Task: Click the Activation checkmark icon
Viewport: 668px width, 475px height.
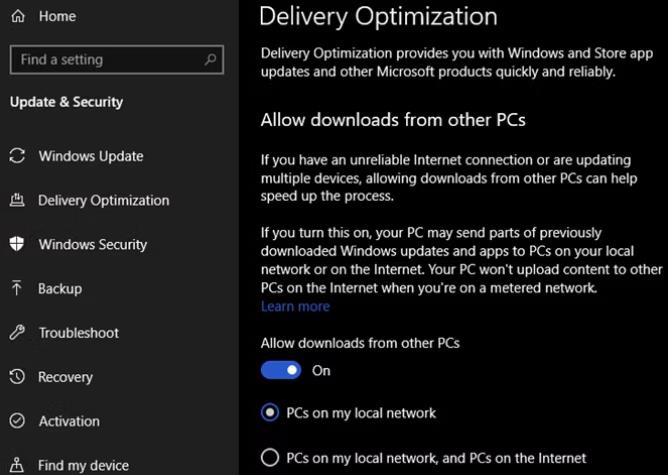Action: click(17, 421)
